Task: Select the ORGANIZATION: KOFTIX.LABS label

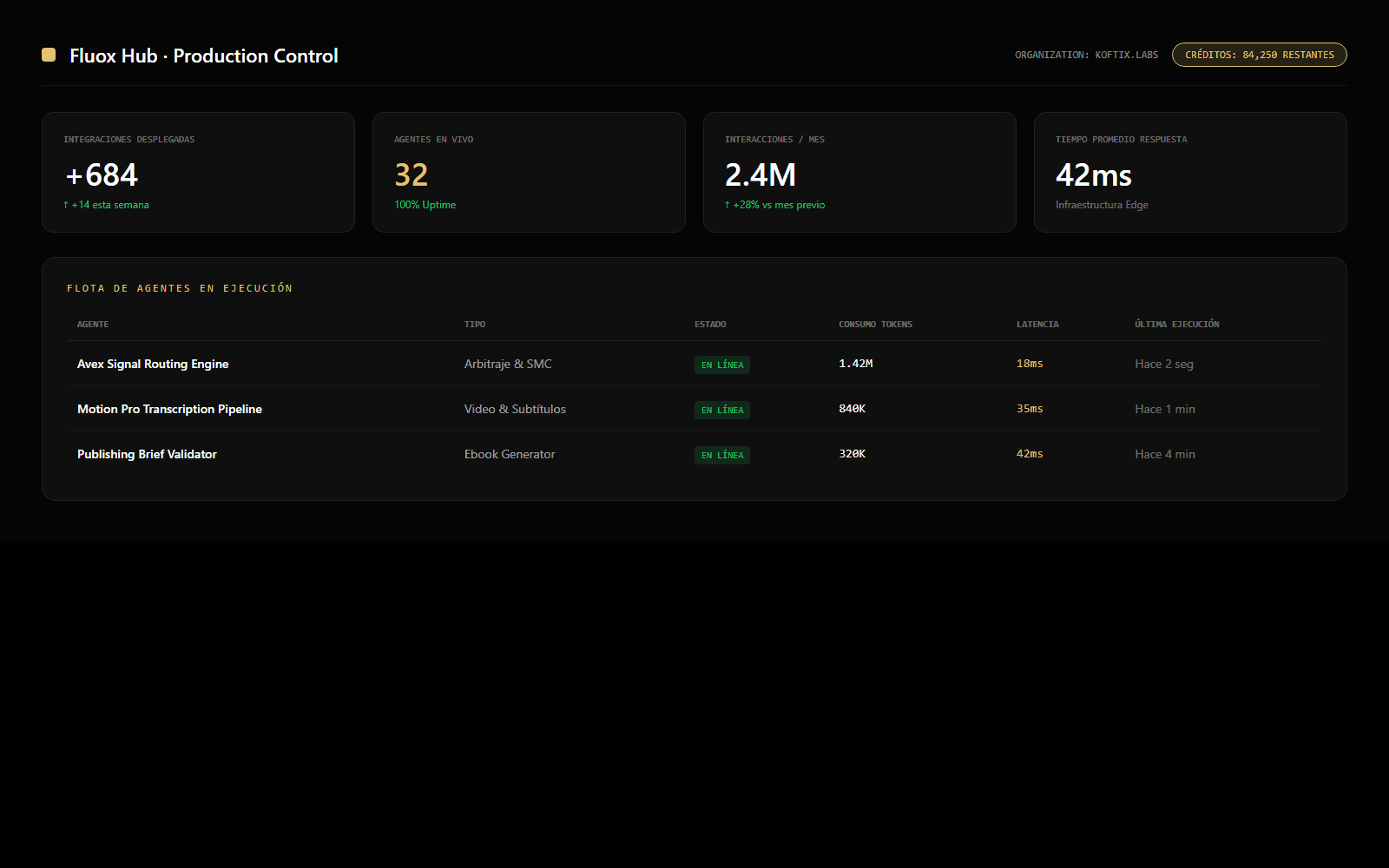Action: 1086,55
